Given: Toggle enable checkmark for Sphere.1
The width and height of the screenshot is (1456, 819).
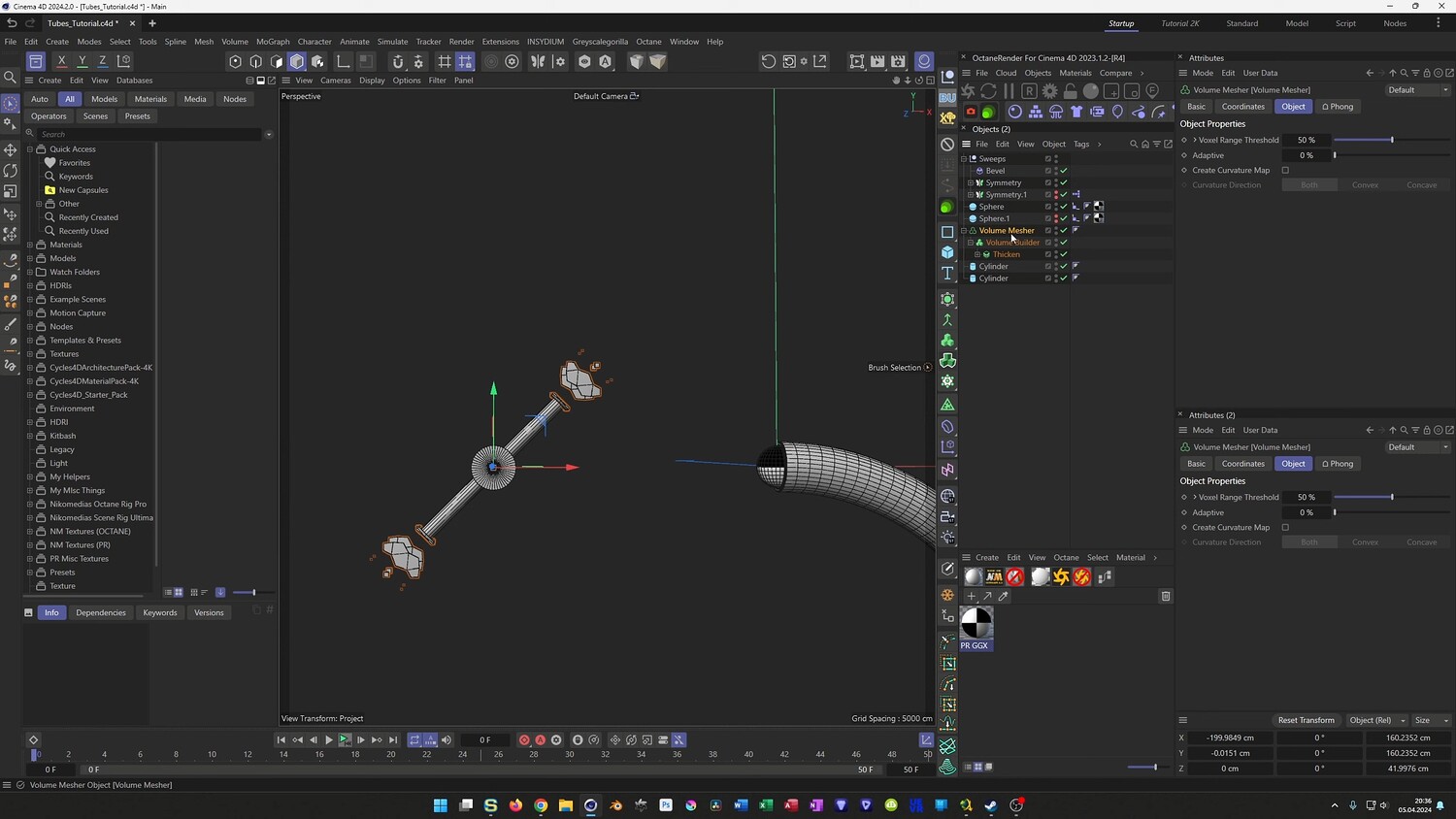Looking at the screenshot, I should coord(1064,218).
